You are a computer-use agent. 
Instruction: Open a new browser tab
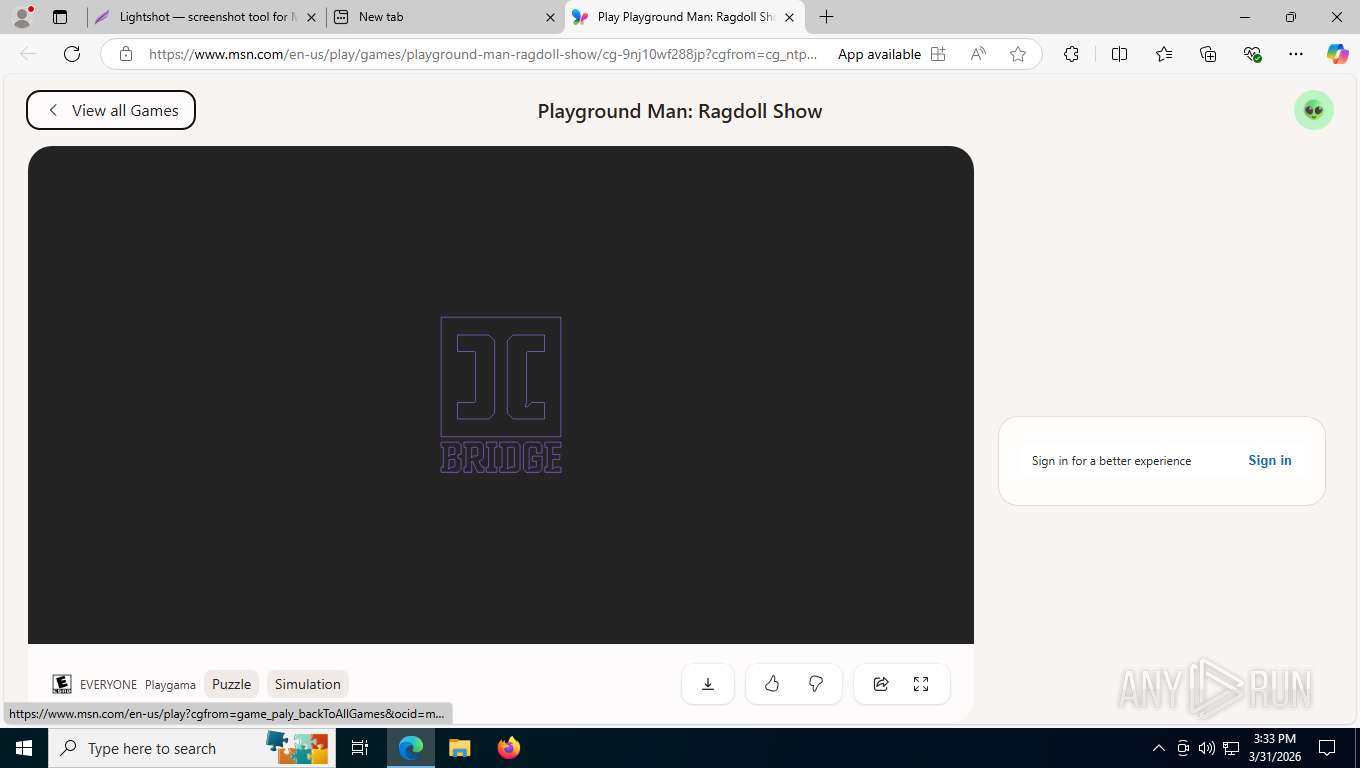826,17
